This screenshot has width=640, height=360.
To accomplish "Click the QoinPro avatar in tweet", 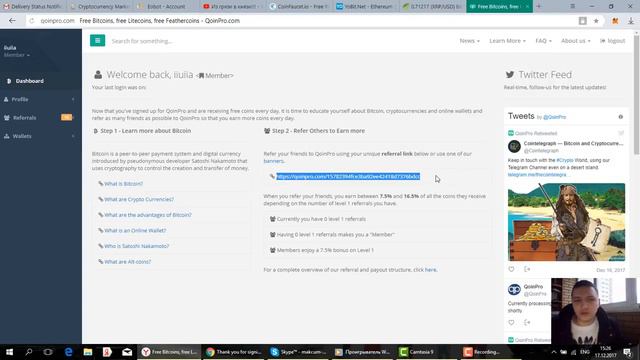I will (x=514, y=289).
